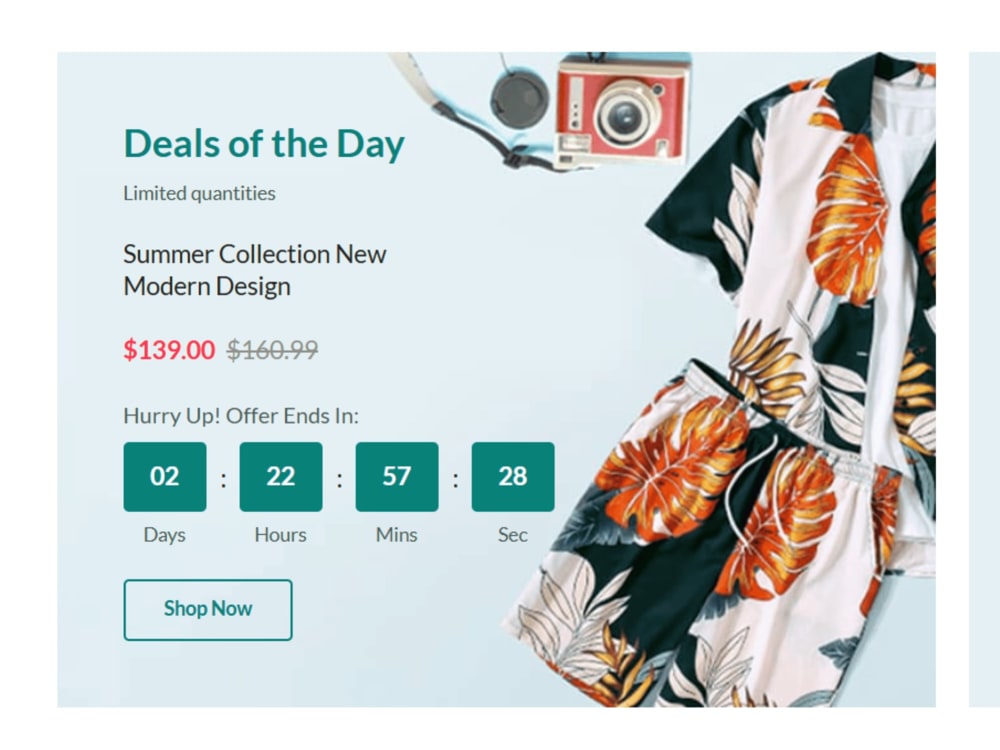Click the 28 seconds countdown box
Image resolution: width=1000 pixels, height=750 pixels.
tap(513, 476)
